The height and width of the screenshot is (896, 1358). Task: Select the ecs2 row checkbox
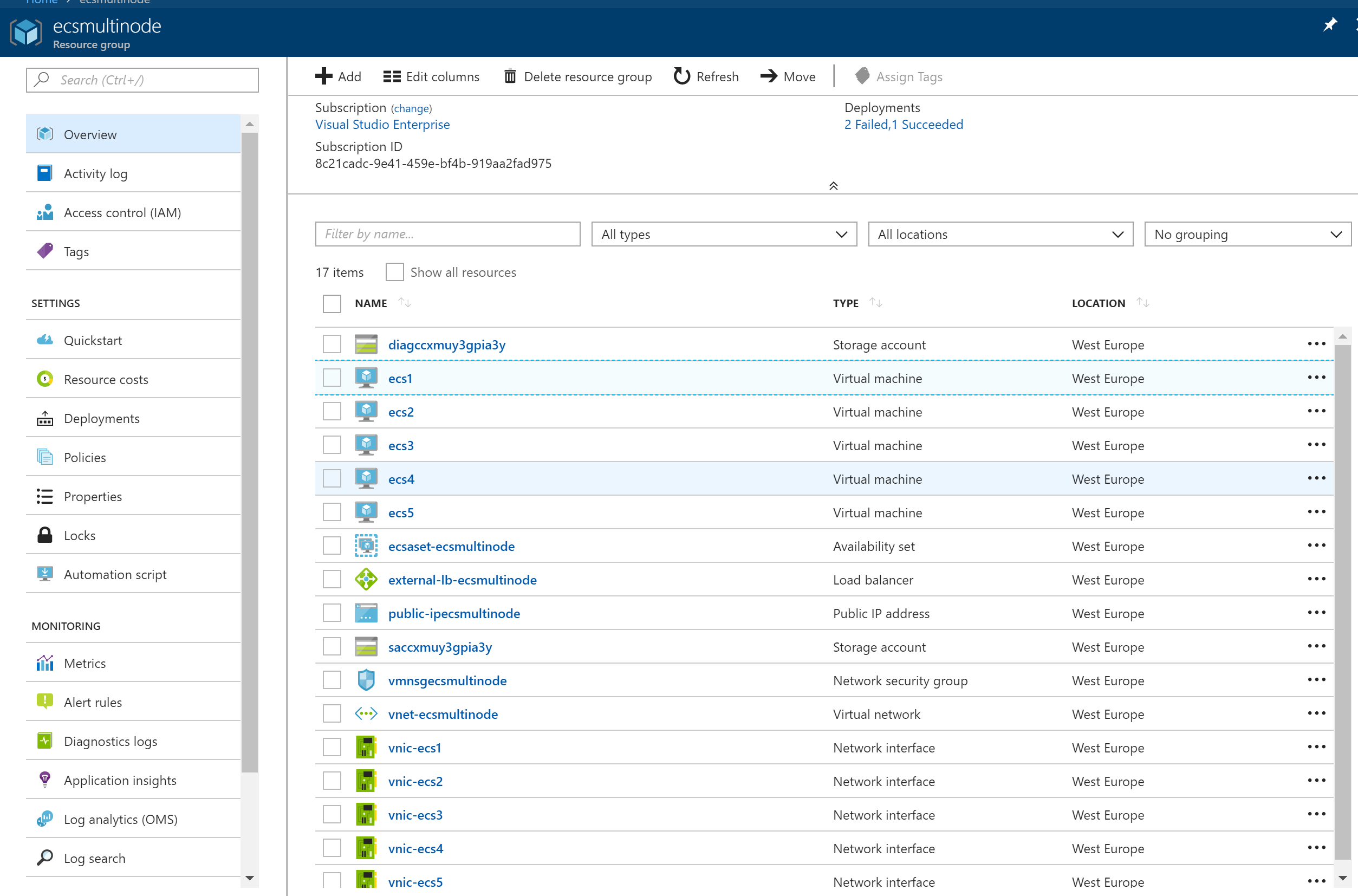pyautogui.click(x=332, y=411)
